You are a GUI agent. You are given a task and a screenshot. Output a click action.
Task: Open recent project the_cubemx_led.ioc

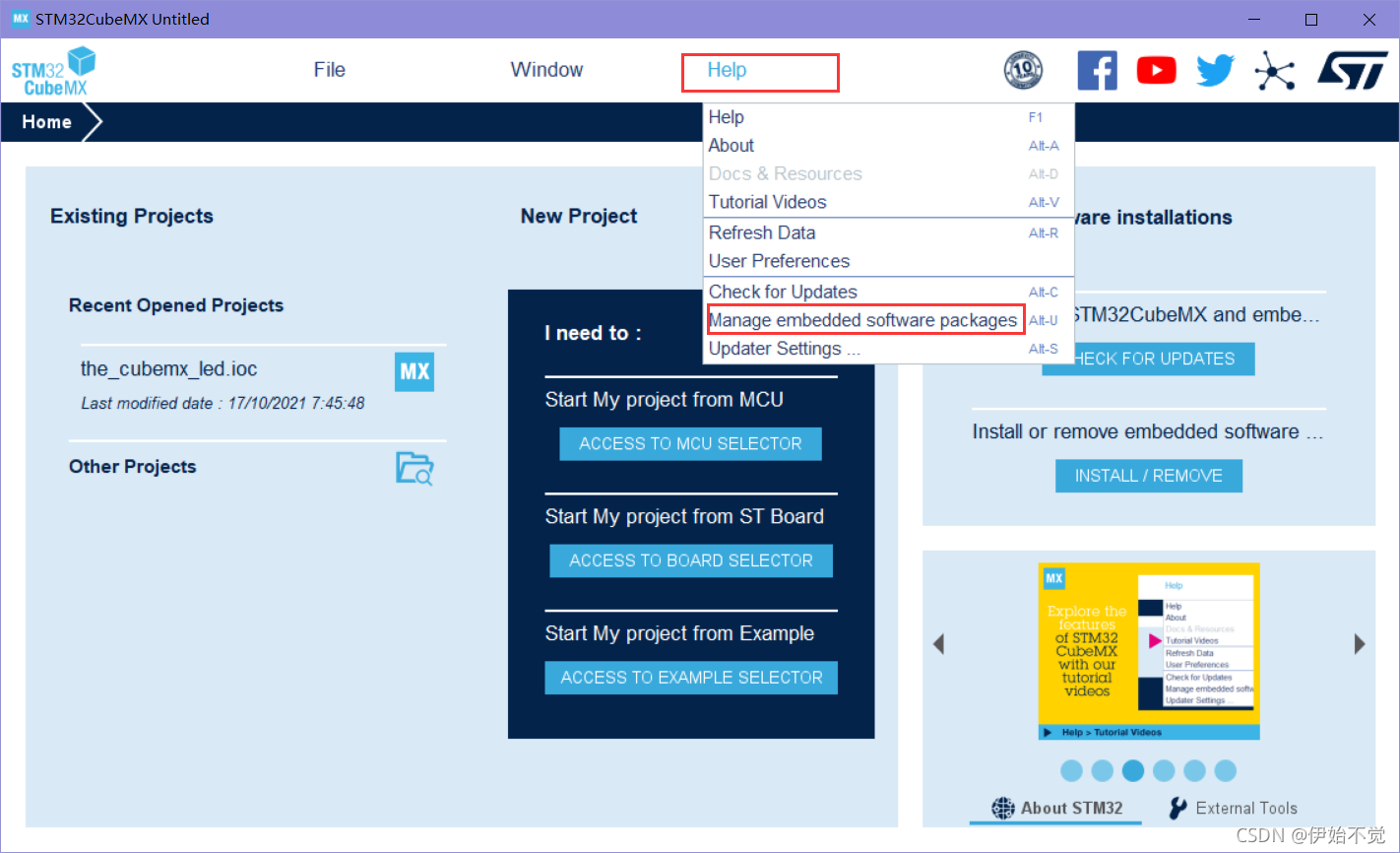click(x=169, y=369)
